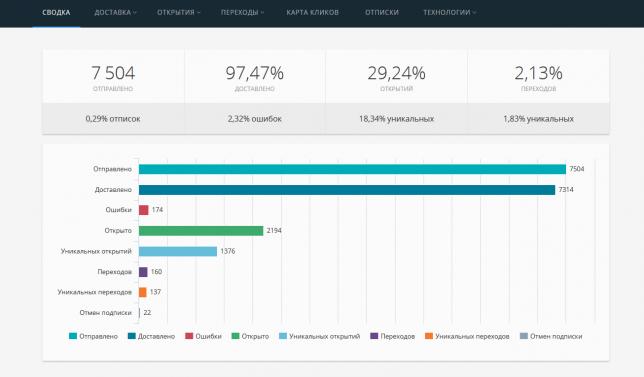Toggle the Доставлено legend item
644x377 pixels.
(x=151, y=336)
